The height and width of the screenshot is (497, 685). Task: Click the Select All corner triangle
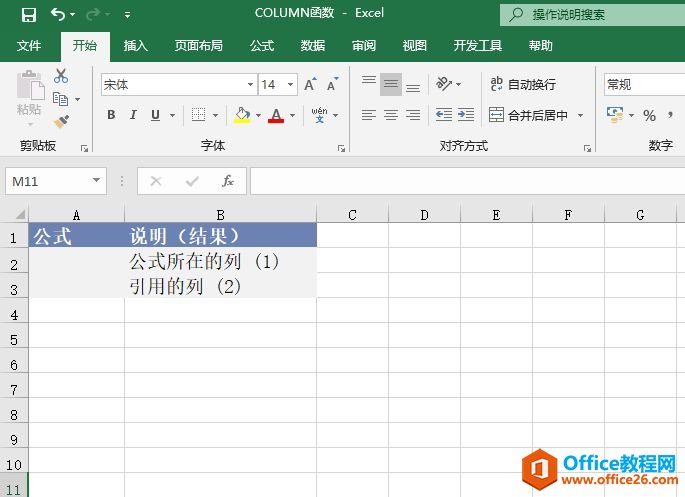click(20, 214)
